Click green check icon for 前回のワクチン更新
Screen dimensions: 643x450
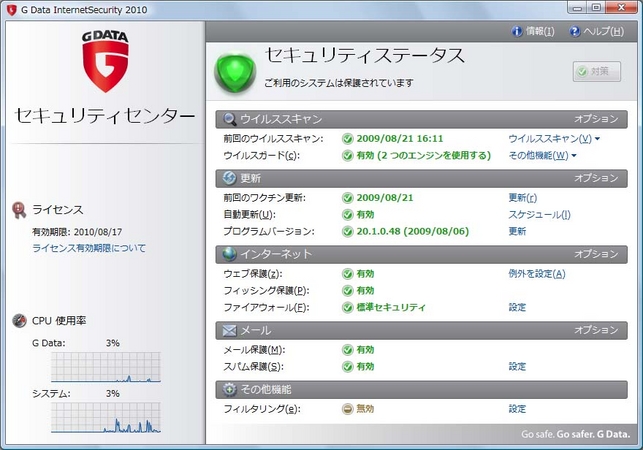click(347, 198)
